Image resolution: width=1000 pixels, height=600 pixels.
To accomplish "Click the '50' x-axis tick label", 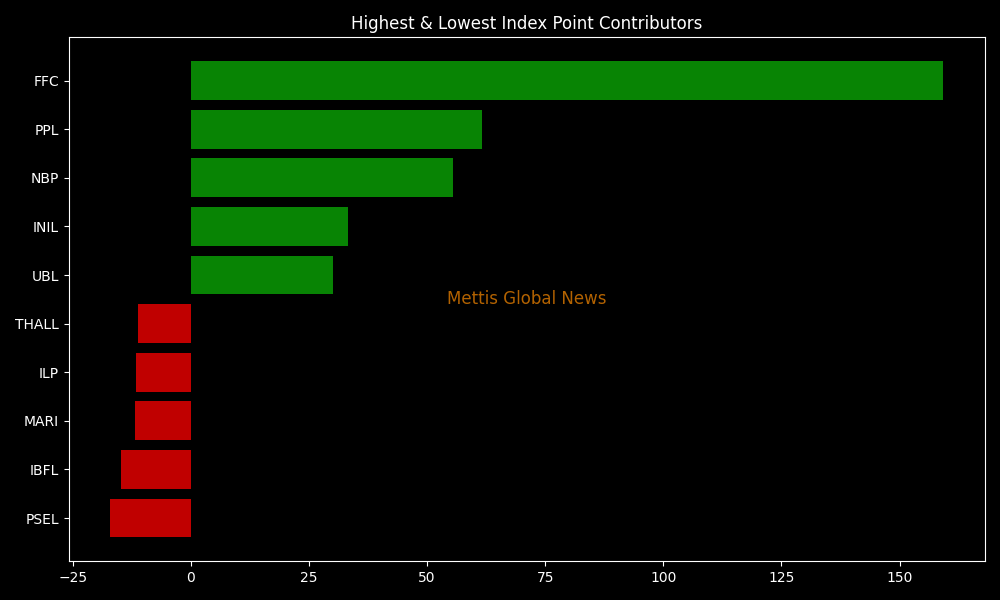I will pyautogui.click(x=427, y=577).
